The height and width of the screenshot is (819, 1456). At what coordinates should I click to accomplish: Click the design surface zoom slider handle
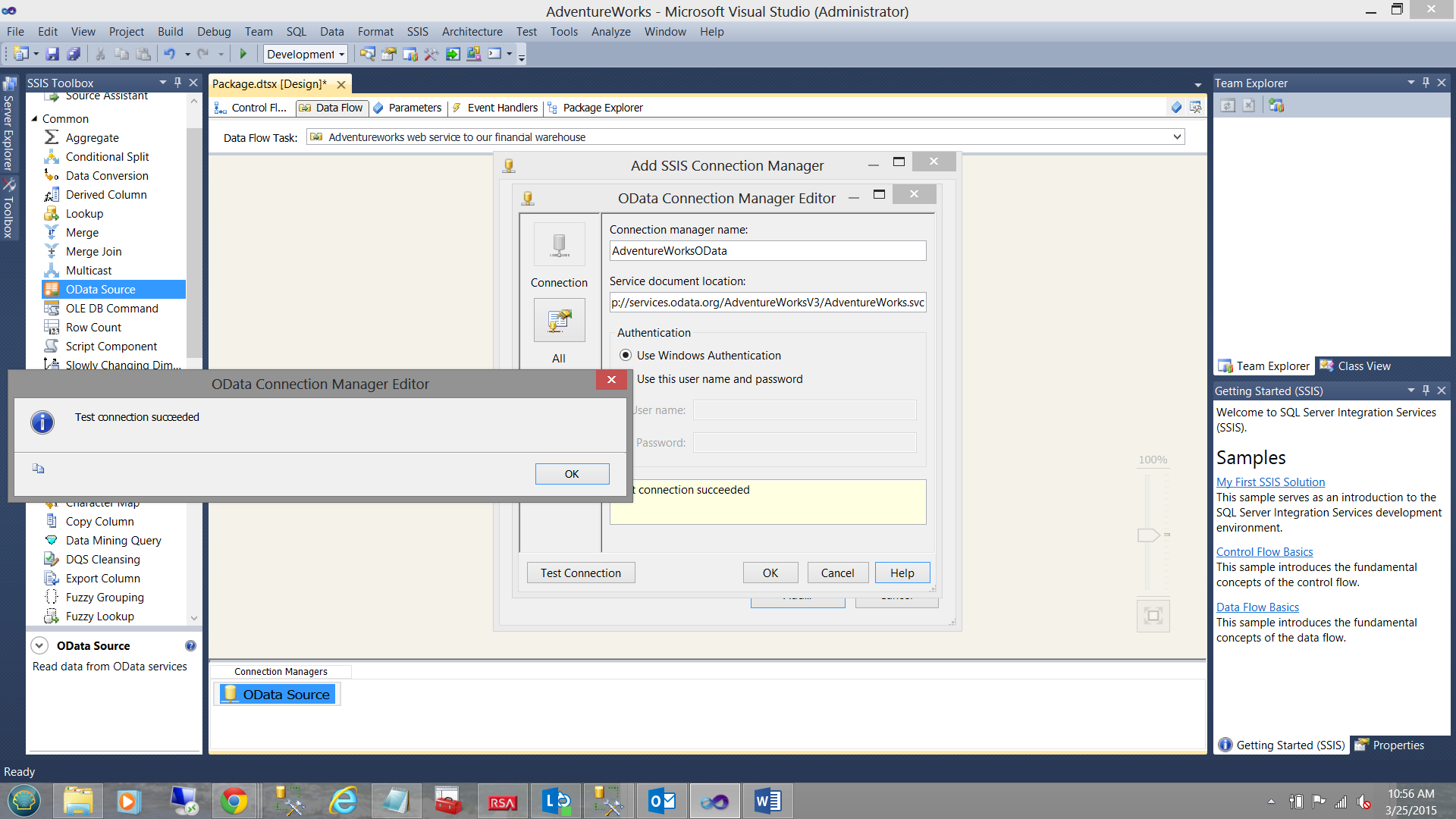coord(1148,535)
